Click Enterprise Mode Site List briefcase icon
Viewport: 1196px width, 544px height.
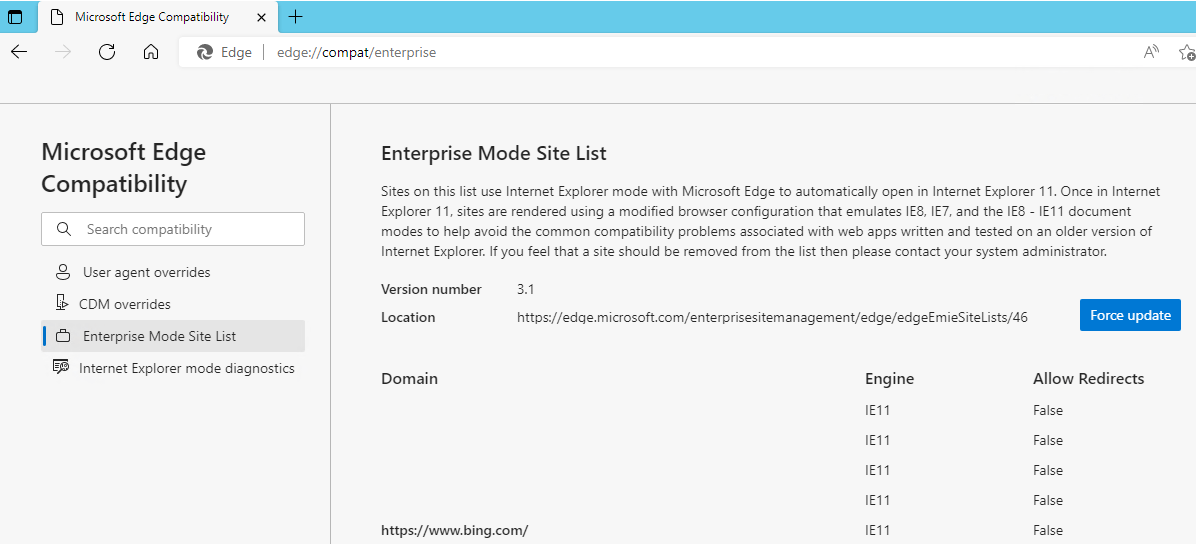[63, 336]
